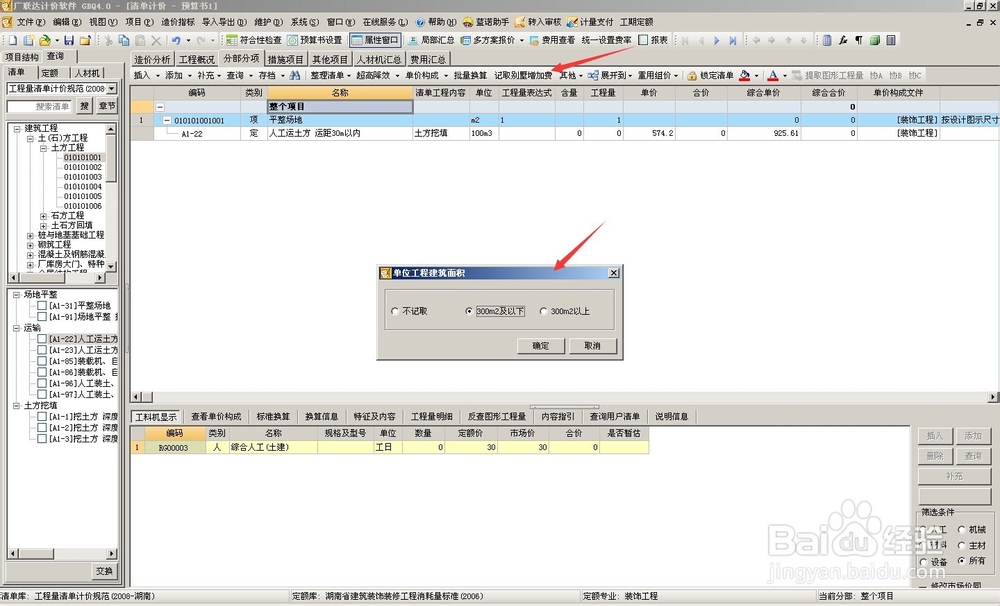Image resolution: width=1000 pixels, height=606 pixels.
Task: Switch to the 定额 left panel tab
Action: [50, 73]
